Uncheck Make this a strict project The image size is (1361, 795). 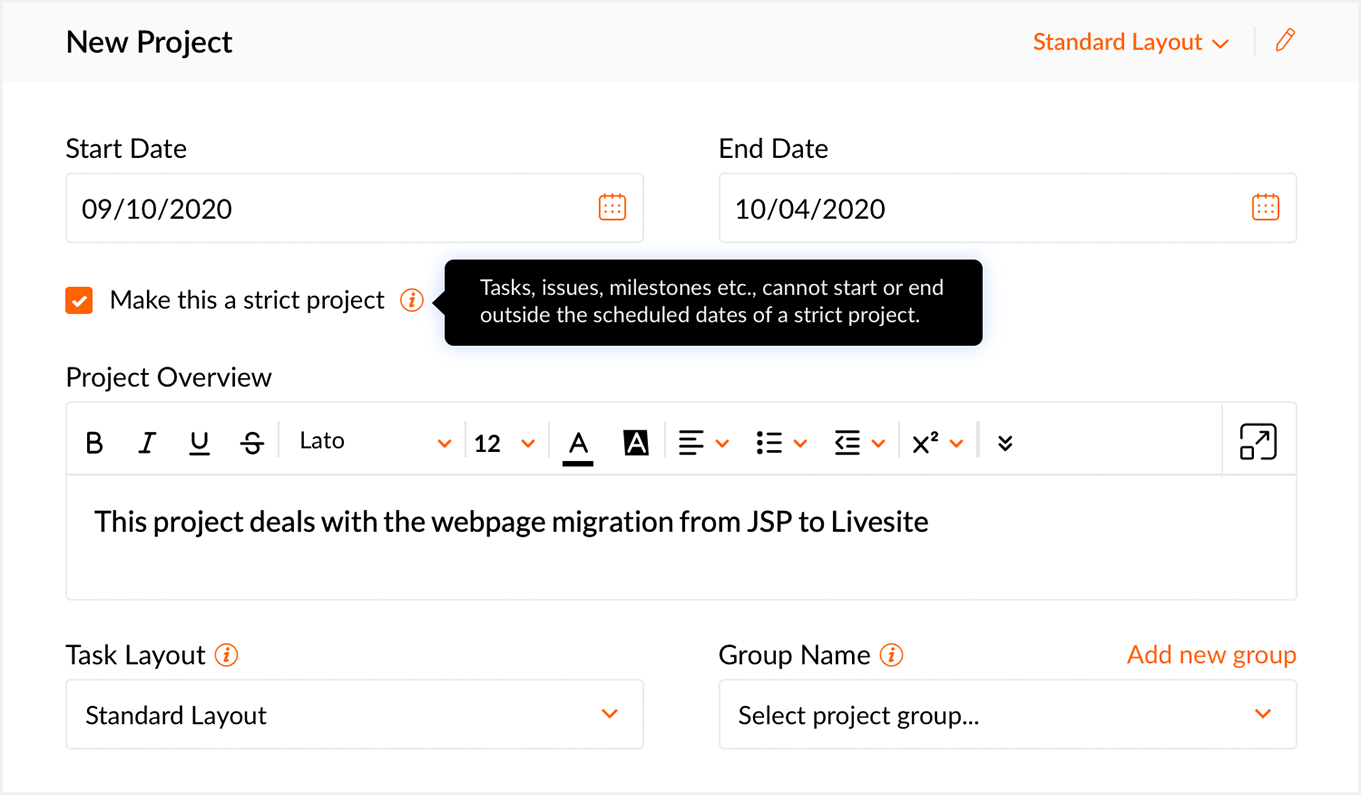[x=79, y=300]
